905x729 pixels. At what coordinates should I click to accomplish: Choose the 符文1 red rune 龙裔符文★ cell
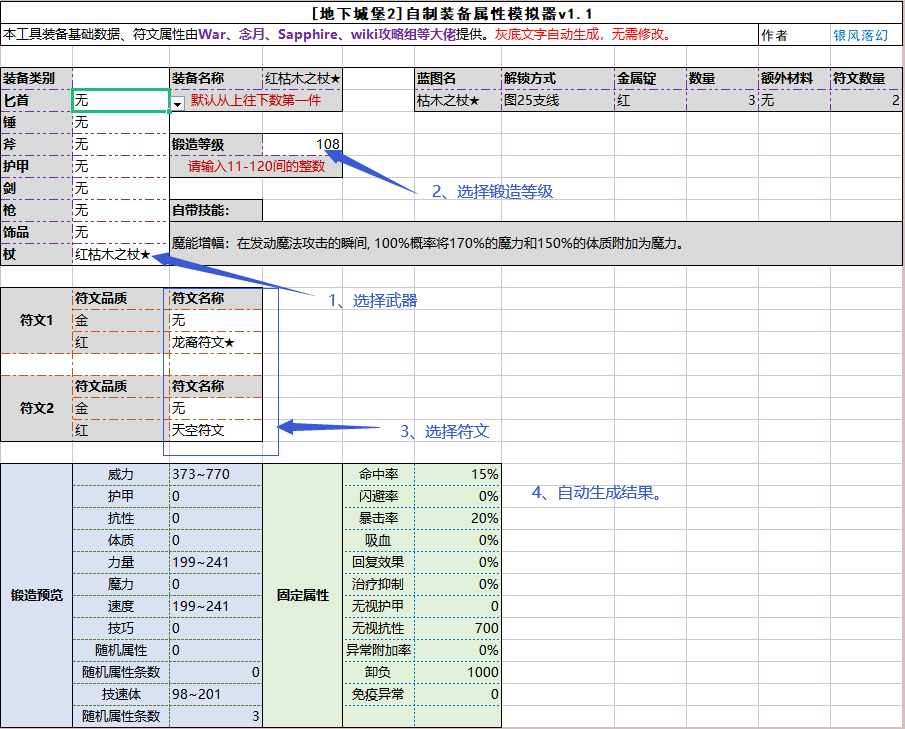click(216, 342)
